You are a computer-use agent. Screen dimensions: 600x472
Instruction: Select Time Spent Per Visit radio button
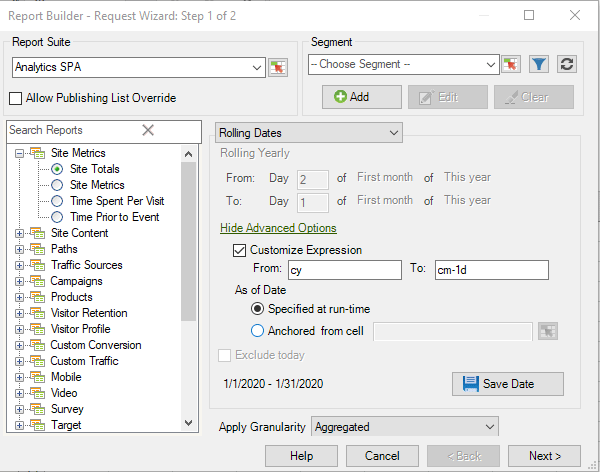pos(57,201)
